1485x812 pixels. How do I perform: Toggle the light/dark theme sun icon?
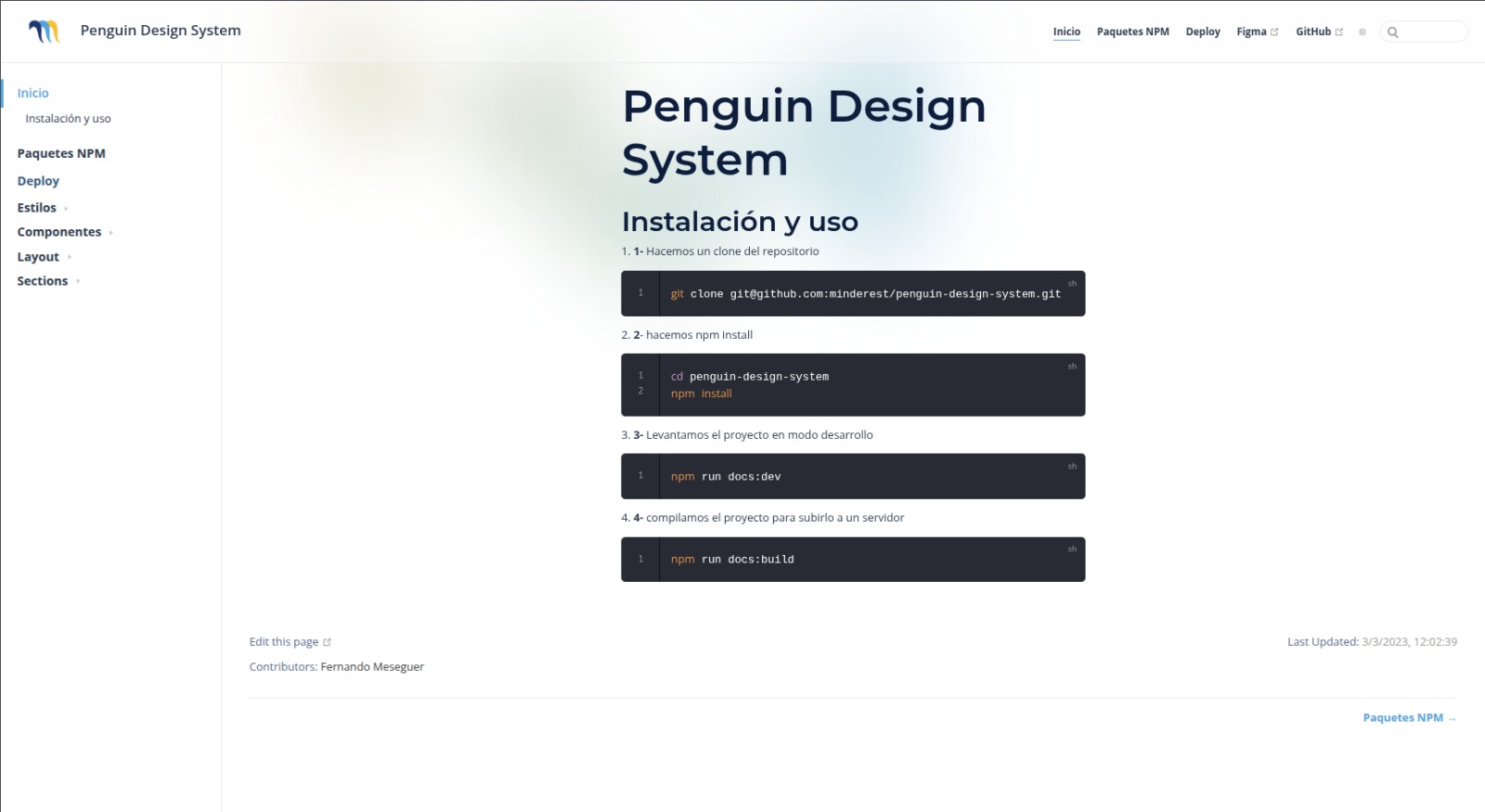pyautogui.click(x=1362, y=32)
